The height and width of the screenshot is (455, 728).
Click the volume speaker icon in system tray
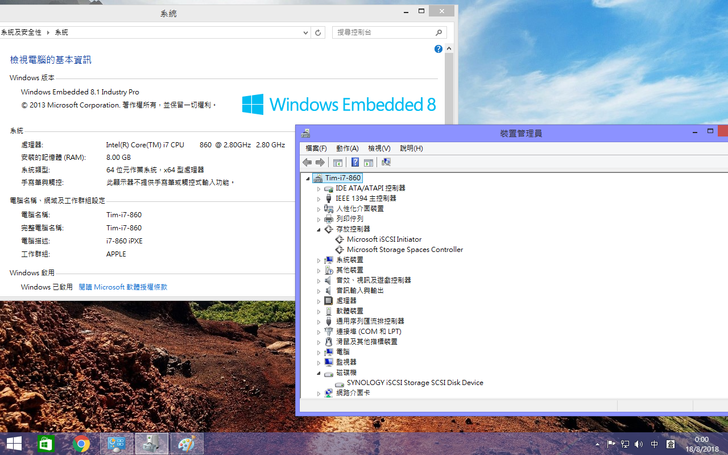pyautogui.click(x=639, y=443)
